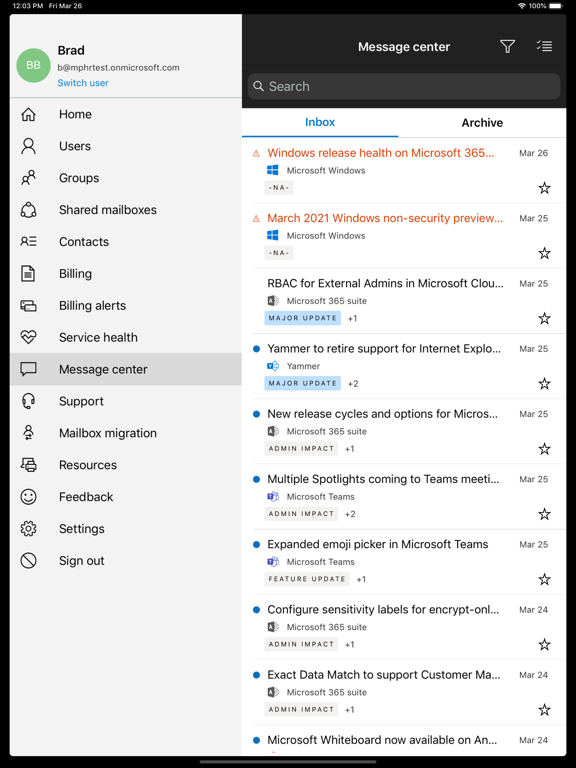Screen dimensions: 576x768
Task: Click FEATURE UPDATE tag on emoji picker message
Action: pyautogui.click(x=307, y=579)
